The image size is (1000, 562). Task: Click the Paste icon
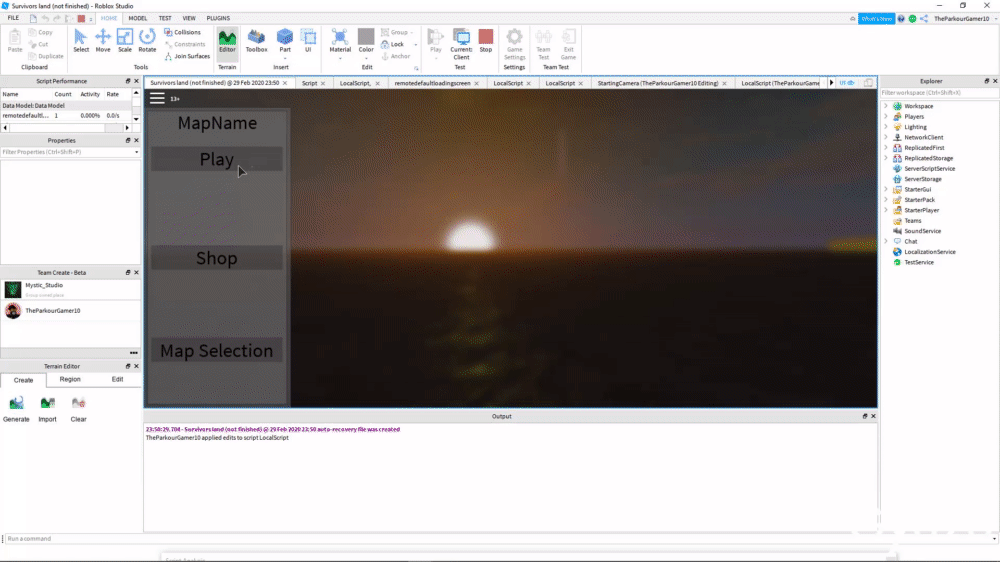15,41
